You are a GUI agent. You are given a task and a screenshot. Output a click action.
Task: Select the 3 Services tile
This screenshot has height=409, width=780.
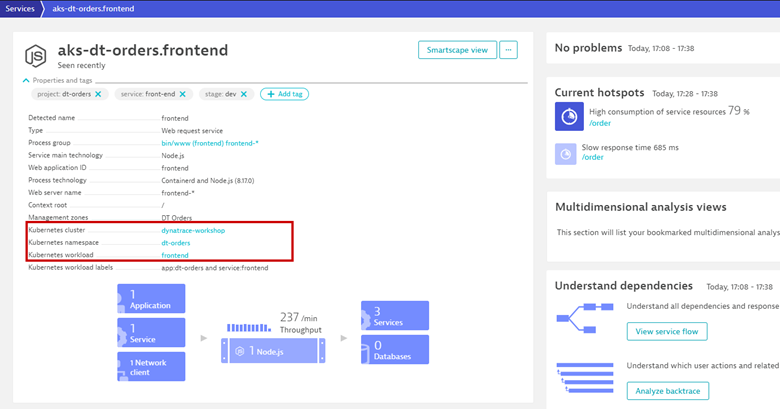pos(395,316)
